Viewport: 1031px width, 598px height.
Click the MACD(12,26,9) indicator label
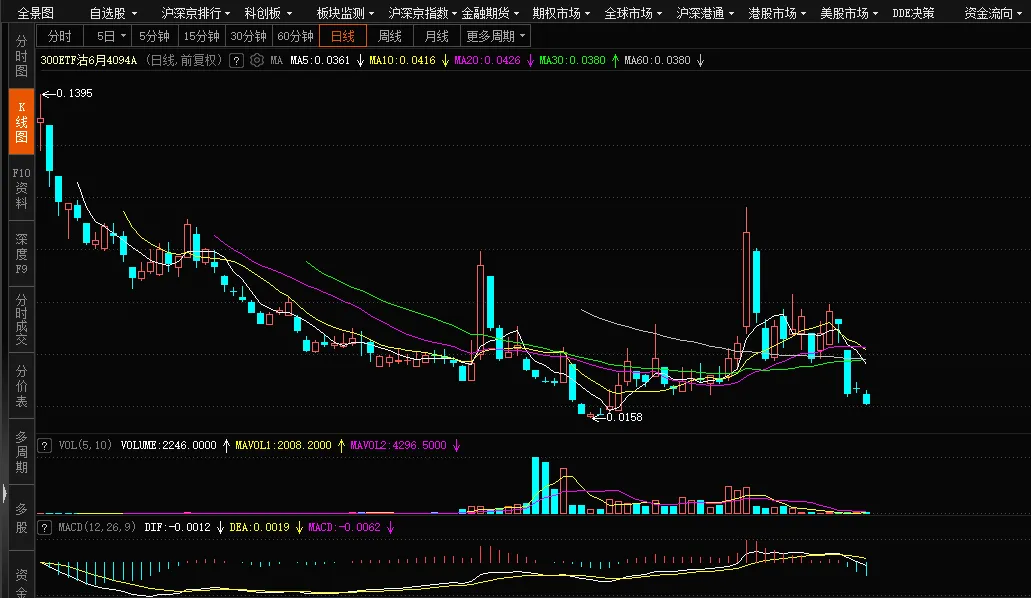point(97,528)
